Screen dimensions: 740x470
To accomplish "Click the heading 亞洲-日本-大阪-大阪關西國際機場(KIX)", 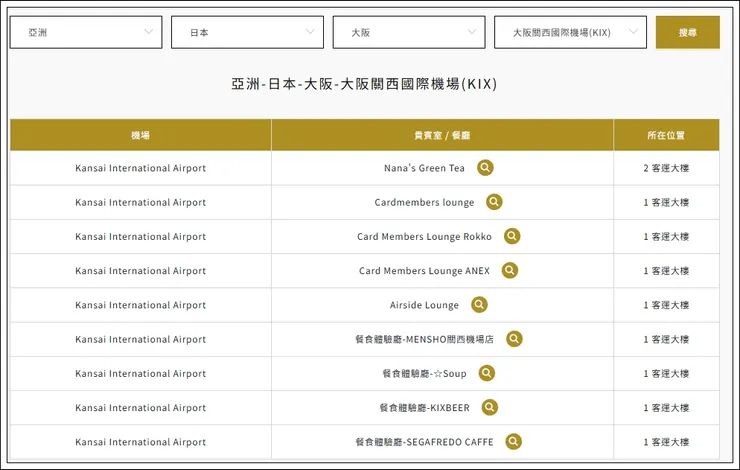I will 364,84.
